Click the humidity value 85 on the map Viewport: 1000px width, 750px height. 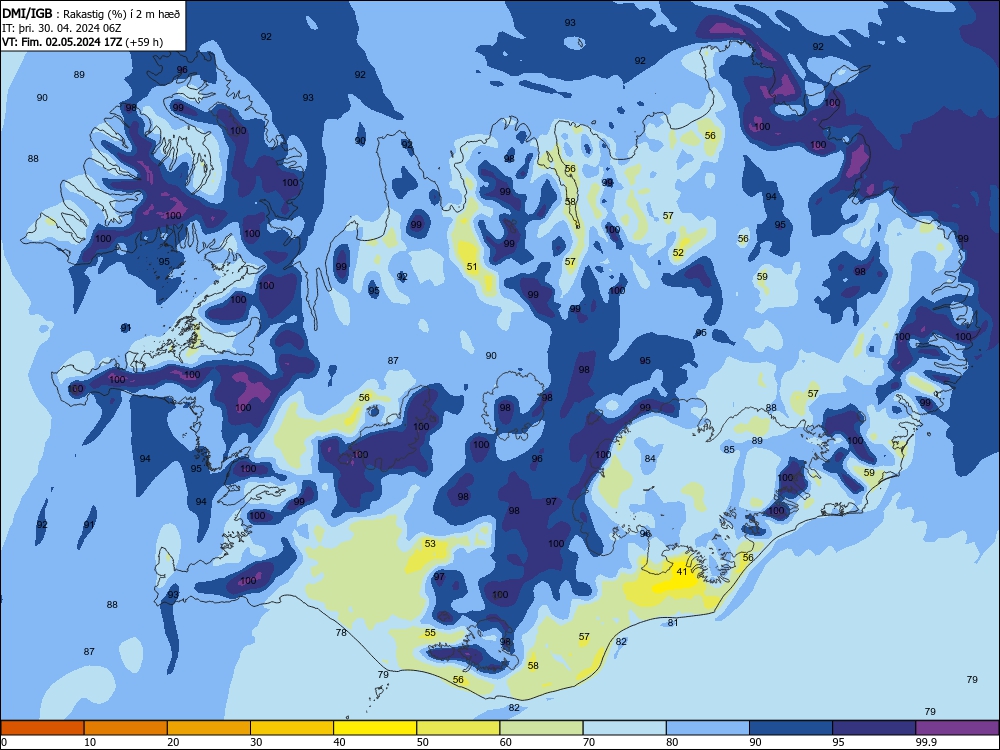729,450
